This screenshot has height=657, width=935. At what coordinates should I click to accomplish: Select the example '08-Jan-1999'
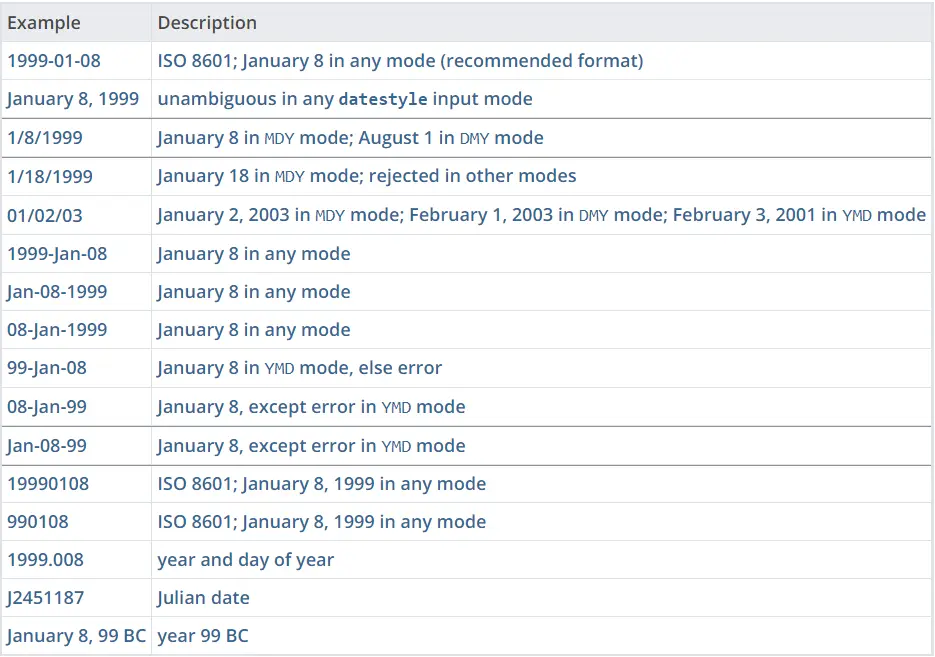[x=57, y=330]
